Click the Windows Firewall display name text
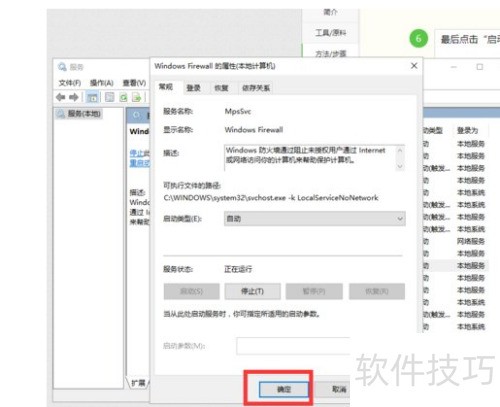Viewport: 500px width, 407px height. [x=254, y=130]
